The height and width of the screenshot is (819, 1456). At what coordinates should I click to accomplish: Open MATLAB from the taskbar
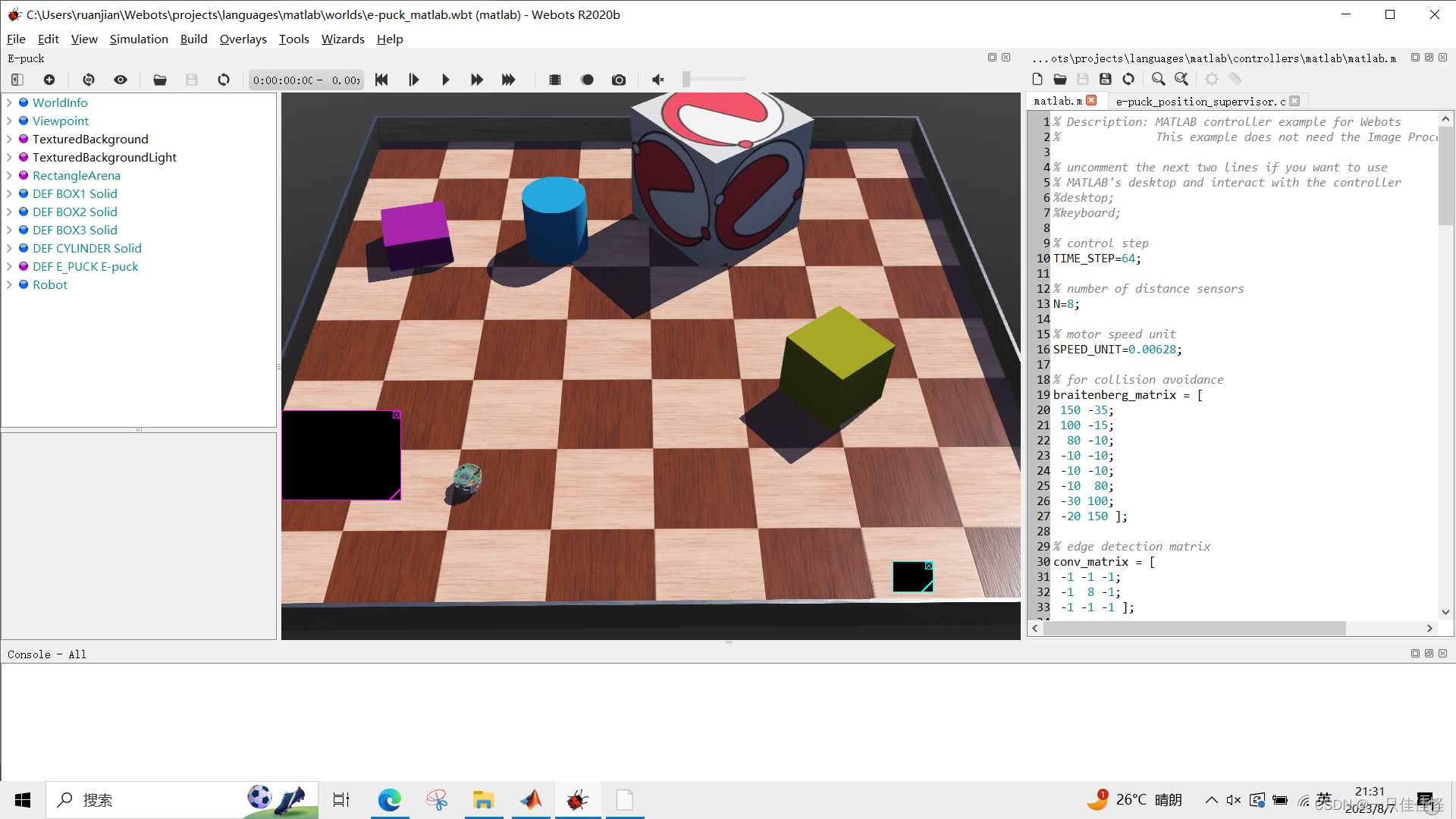click(x=531, y=800)
